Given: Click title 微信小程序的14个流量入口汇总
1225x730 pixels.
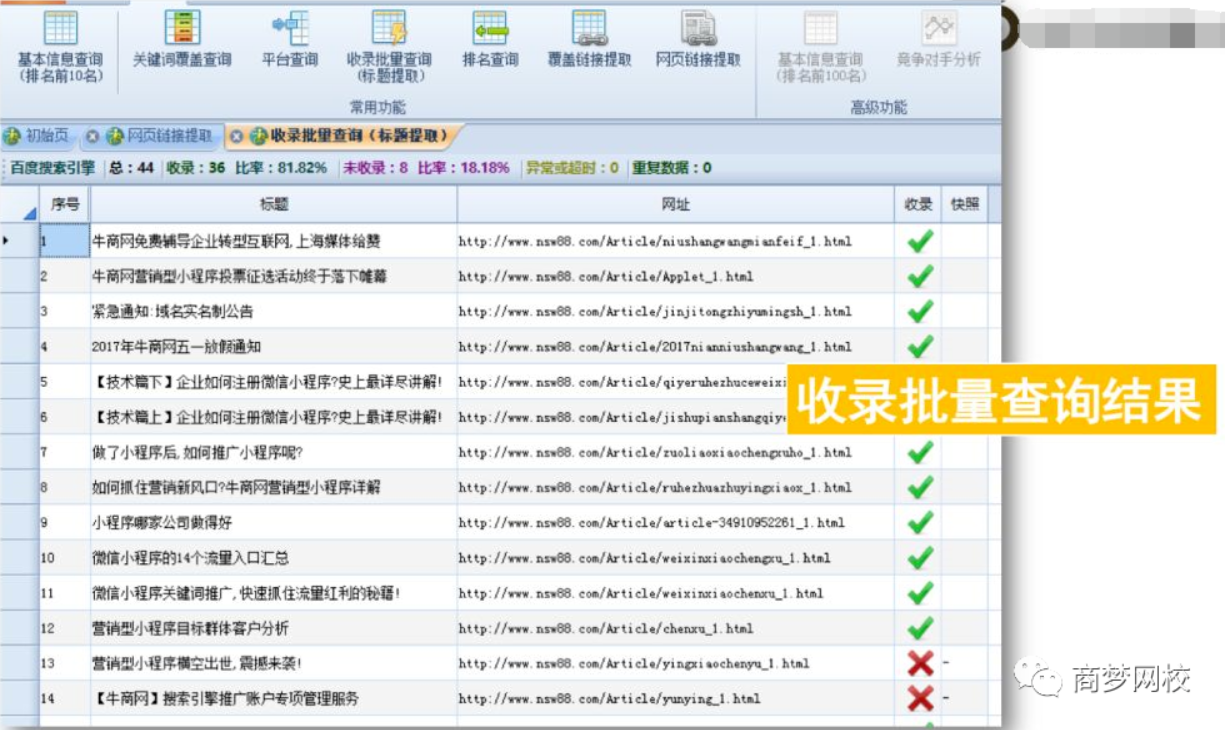Looking at the screenshot, I should click(190, 558).
